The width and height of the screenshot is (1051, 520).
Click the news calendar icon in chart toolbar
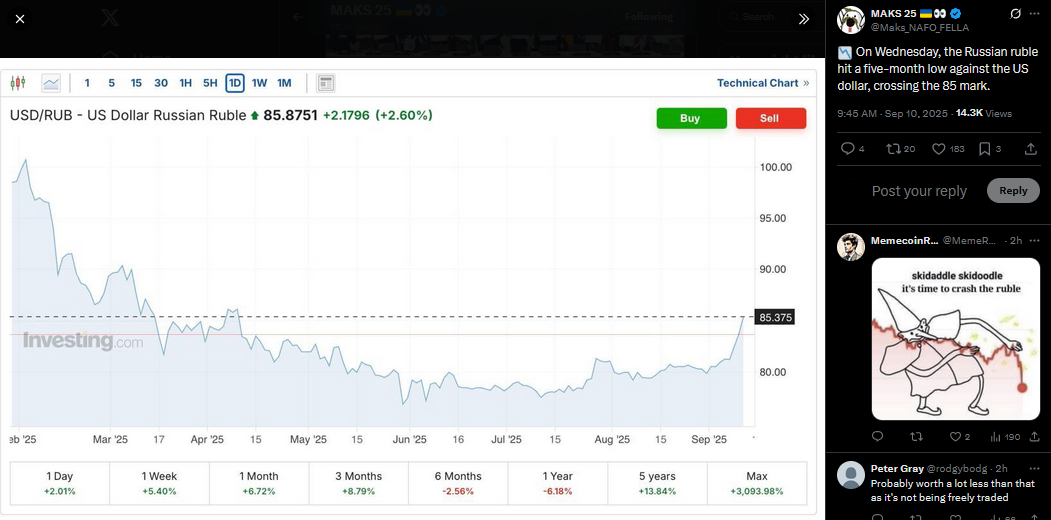click(x=326, y=83)
